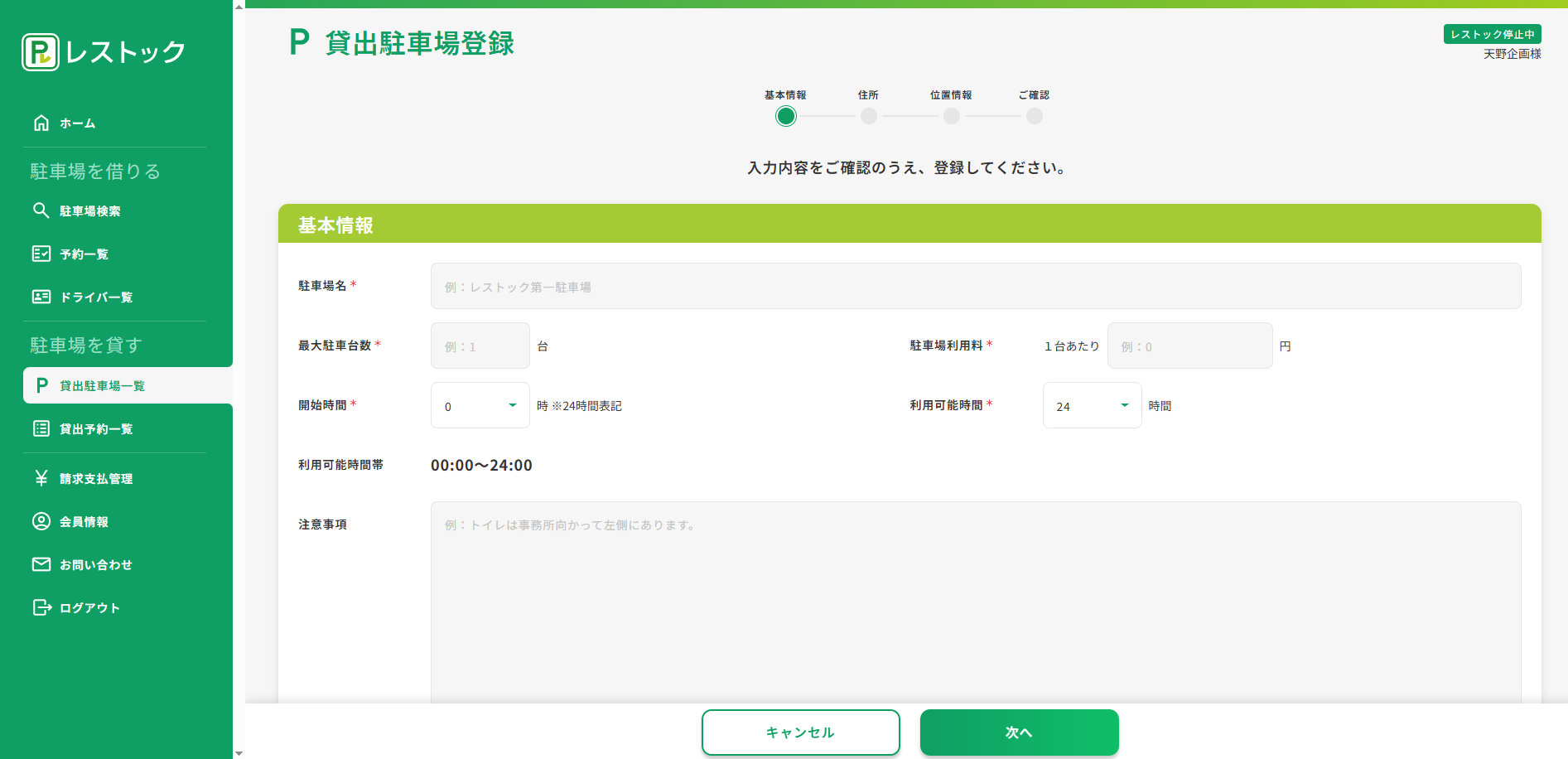Click the logout icon in sidebar
Image resolution: width=1568 pixels, height=759 pixels.
point(41,607)
